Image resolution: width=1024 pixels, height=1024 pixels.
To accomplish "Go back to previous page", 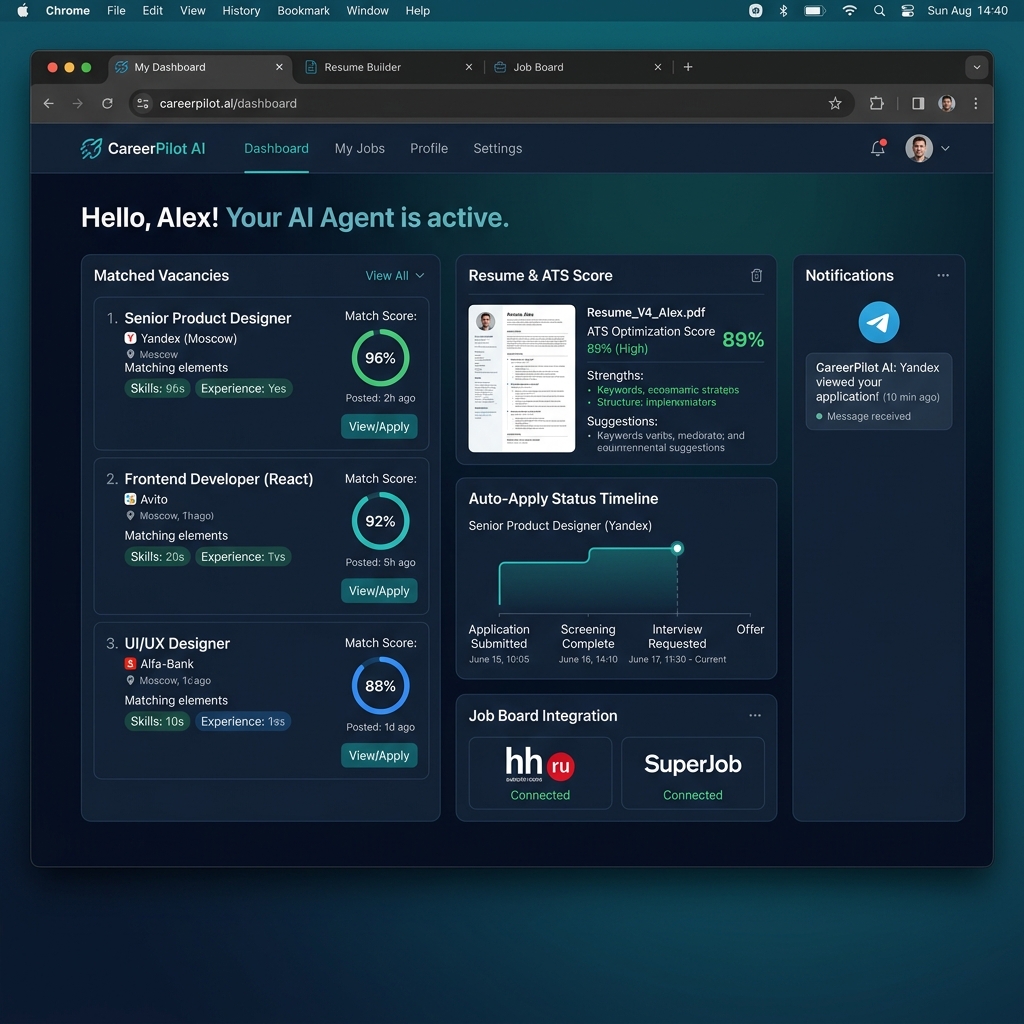I will point(48,103).
